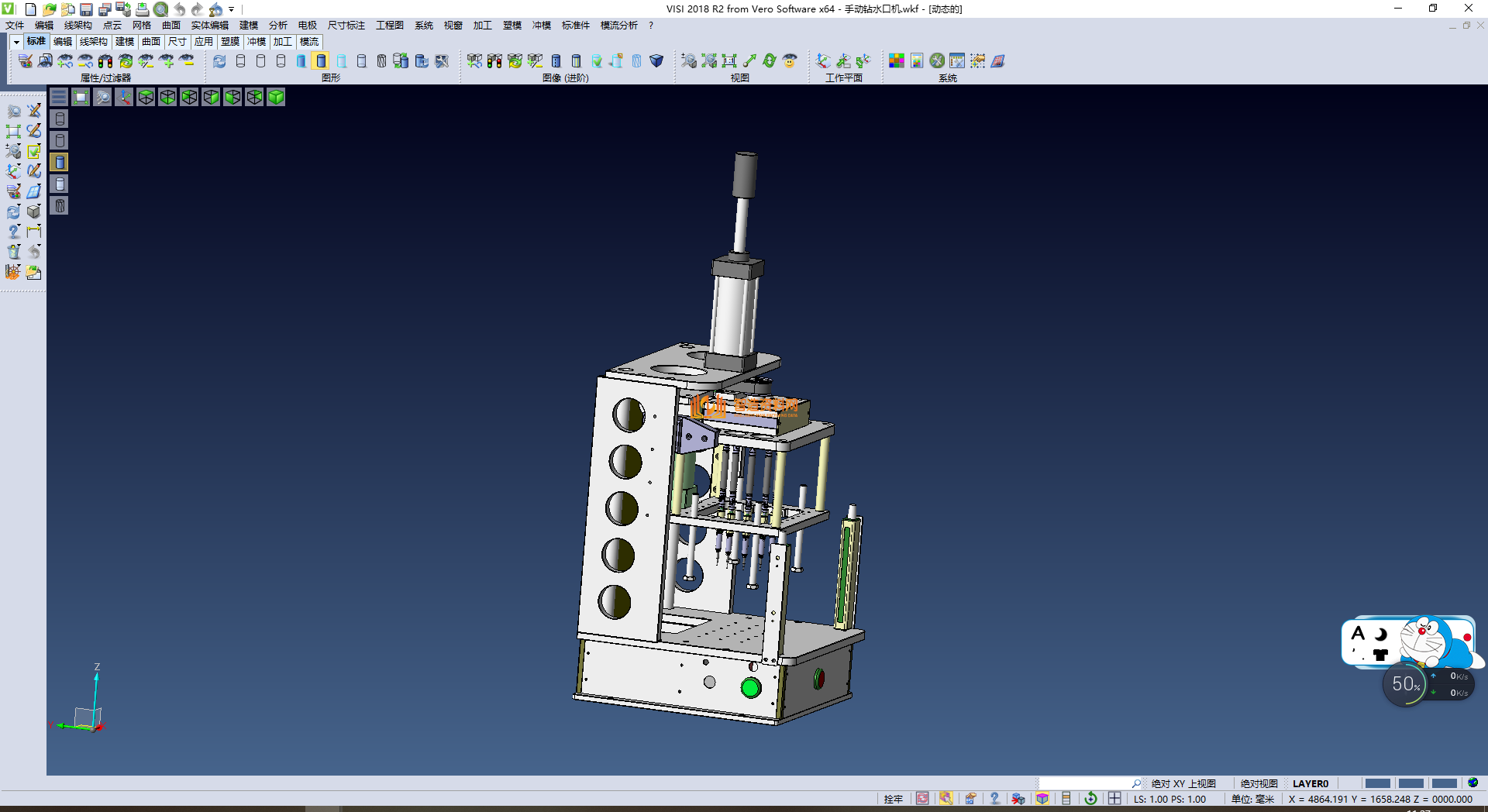Click the solid green cube view icon
The image size is (1488, 812).
[x=276, y=97]
